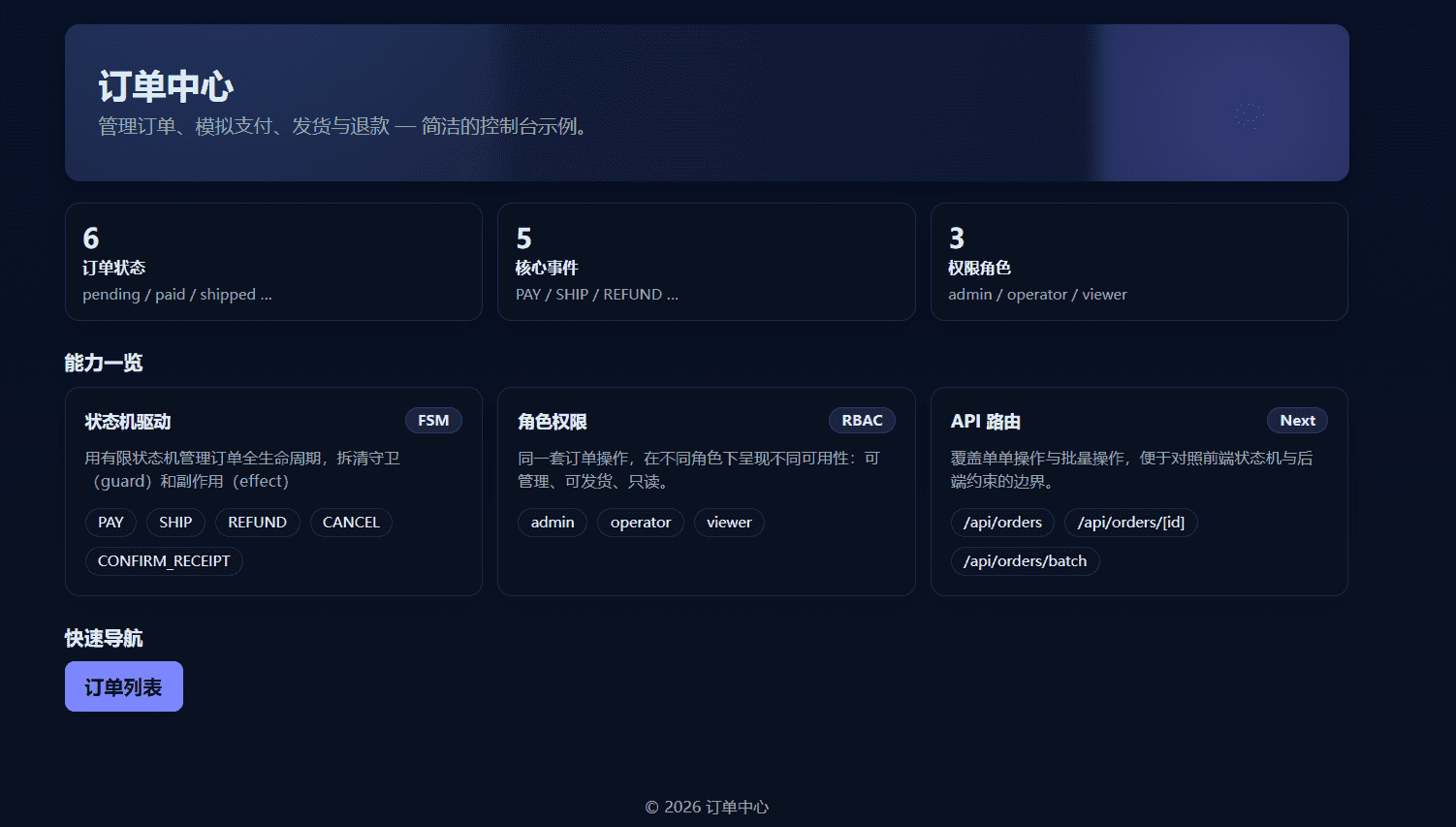Click the 订单状态 stat card
Viewport: 1456px width, 827px height.
pyautogui.click(x=273, y=262)
